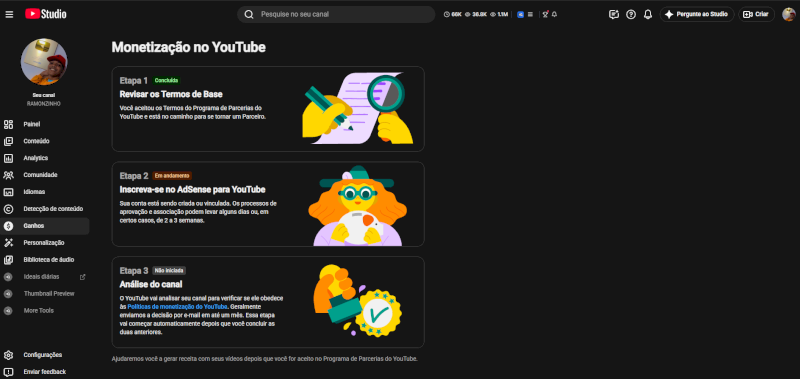The width and height of the screenshot is (800, 379).
Task: Click the external-link icon beside Ideais diárias
Action: (x=83, y=277)
